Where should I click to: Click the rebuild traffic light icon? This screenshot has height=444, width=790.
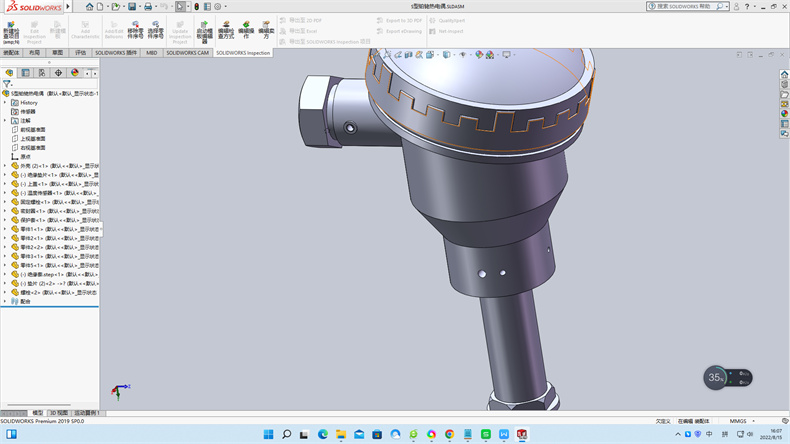pos(196,6)
